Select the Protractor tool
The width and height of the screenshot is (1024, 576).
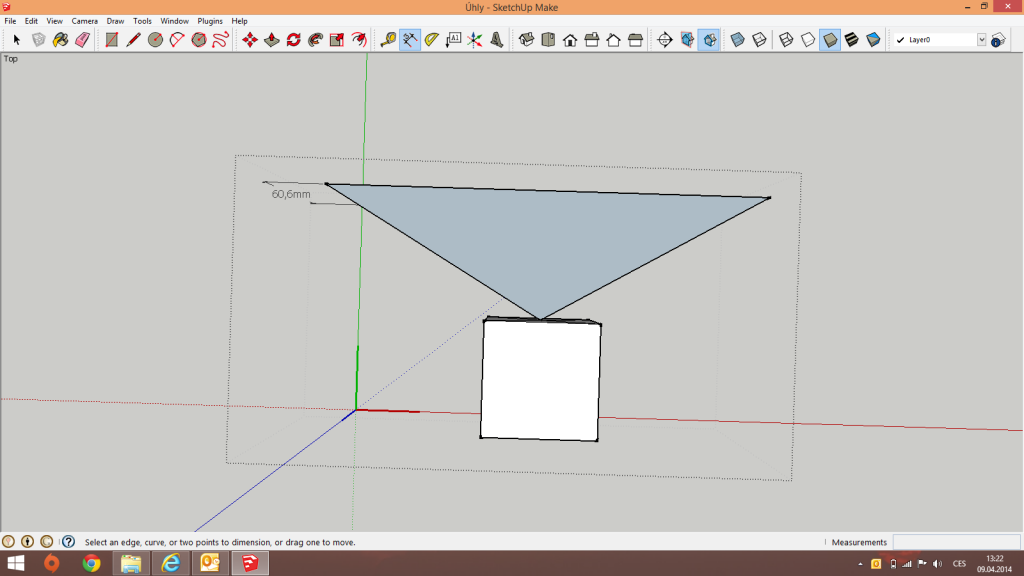tap(431, 40)
